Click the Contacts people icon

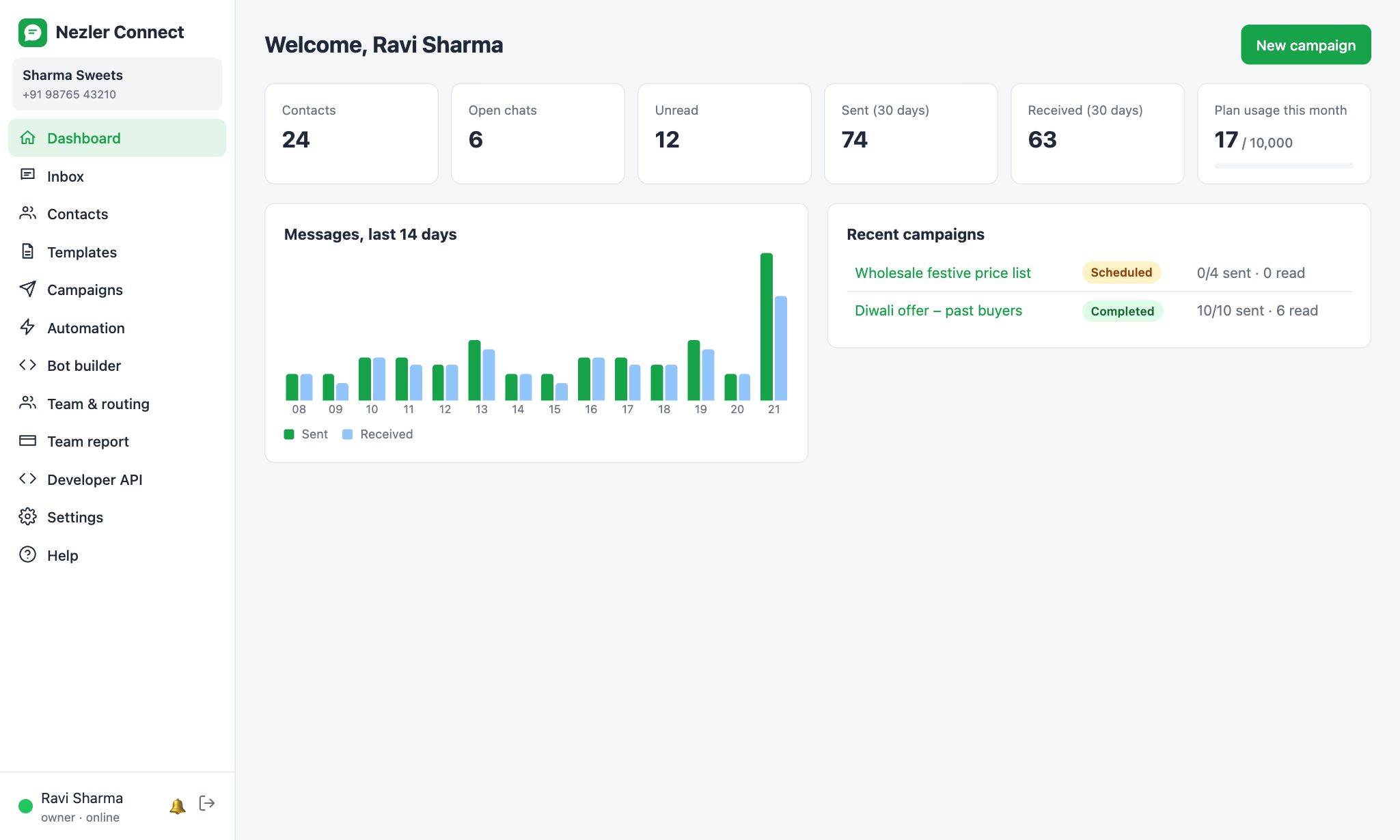point(27,214)
